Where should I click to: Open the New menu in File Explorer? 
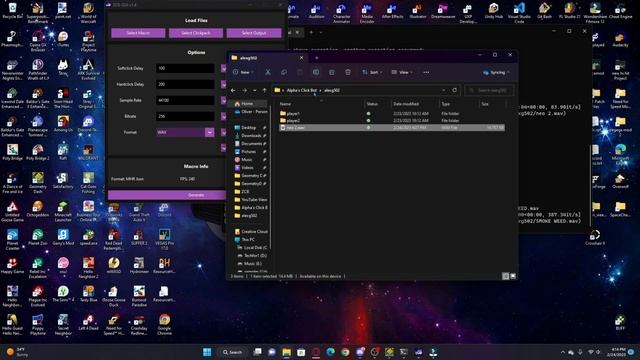pyautogui.click(x=243, y=72)
